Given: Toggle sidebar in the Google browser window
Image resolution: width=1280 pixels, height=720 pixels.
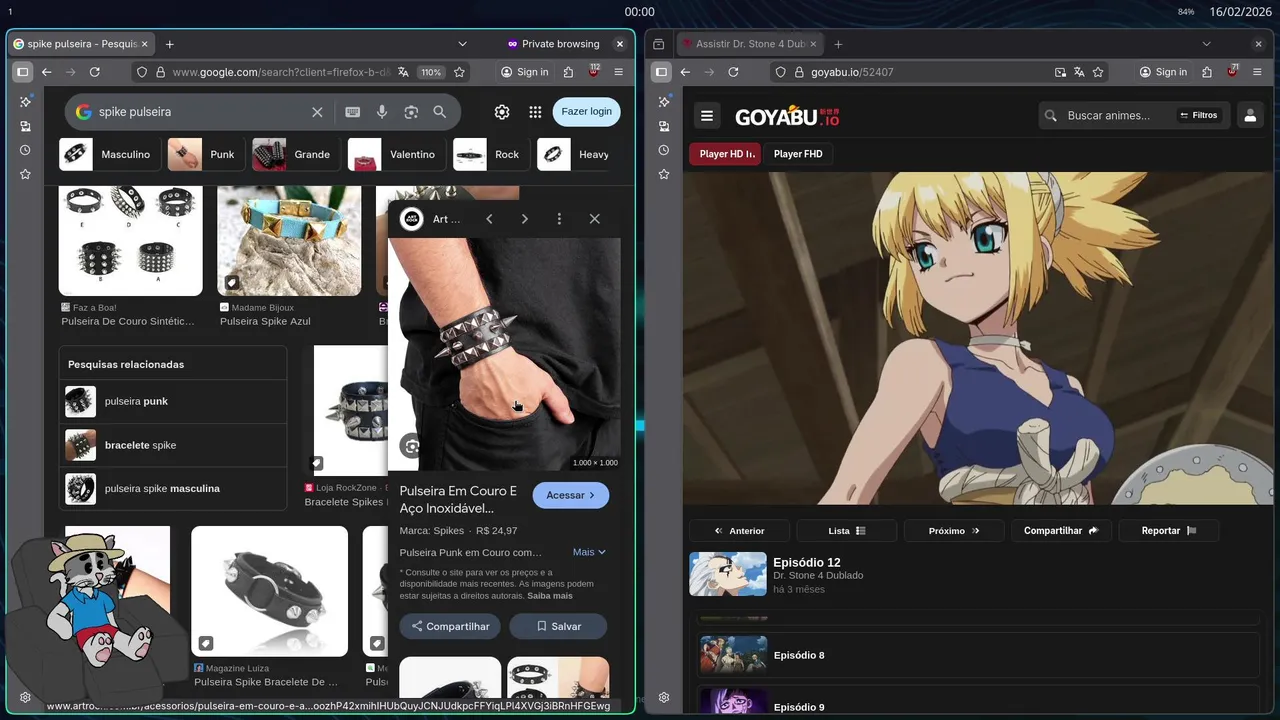Looking at the screenshot, I should coord(22,72).
